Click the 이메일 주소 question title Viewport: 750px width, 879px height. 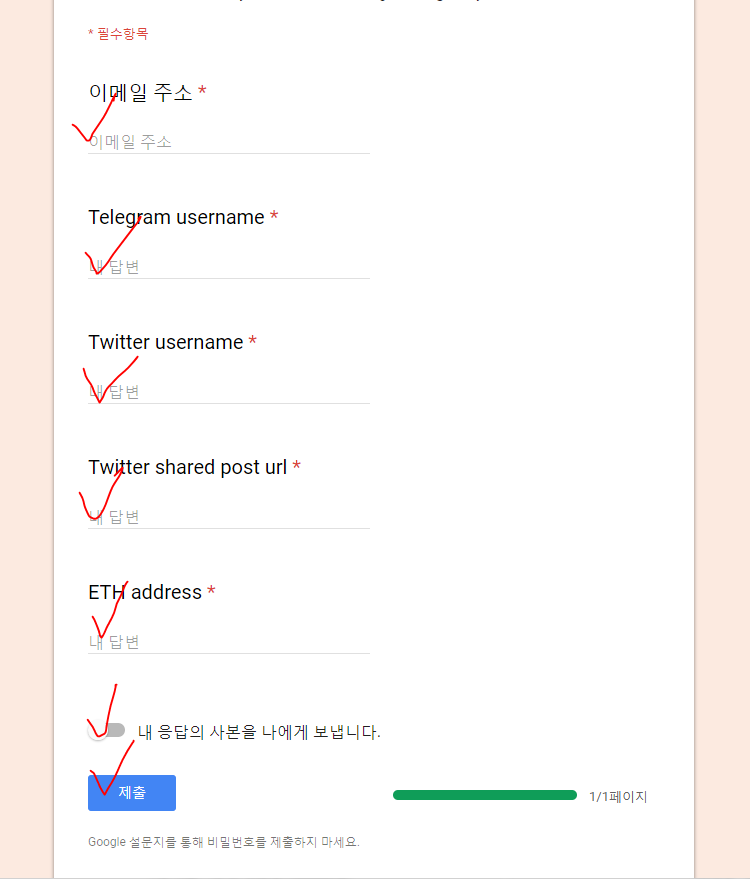140,93
